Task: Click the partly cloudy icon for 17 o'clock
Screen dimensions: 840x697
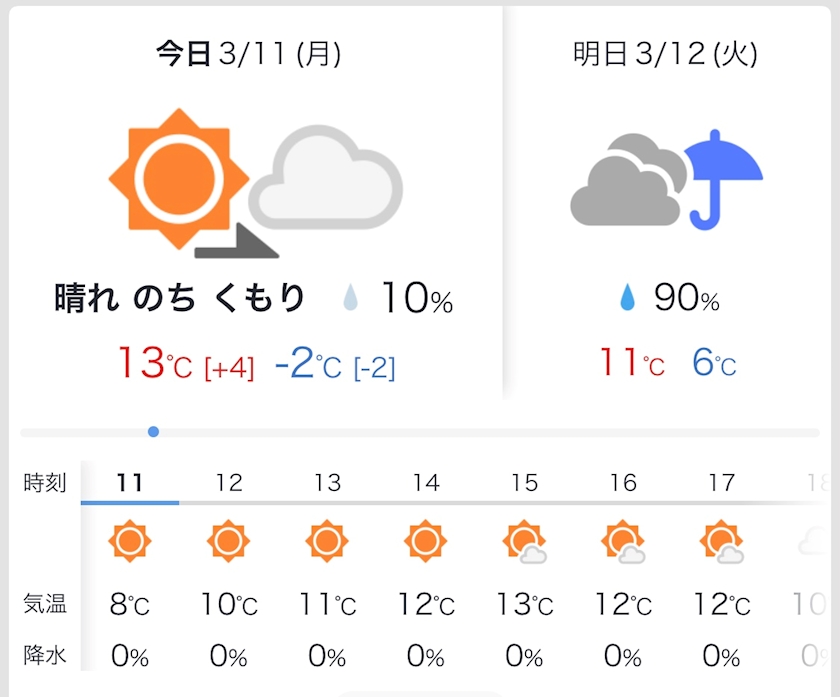Action: coord(722,542)
